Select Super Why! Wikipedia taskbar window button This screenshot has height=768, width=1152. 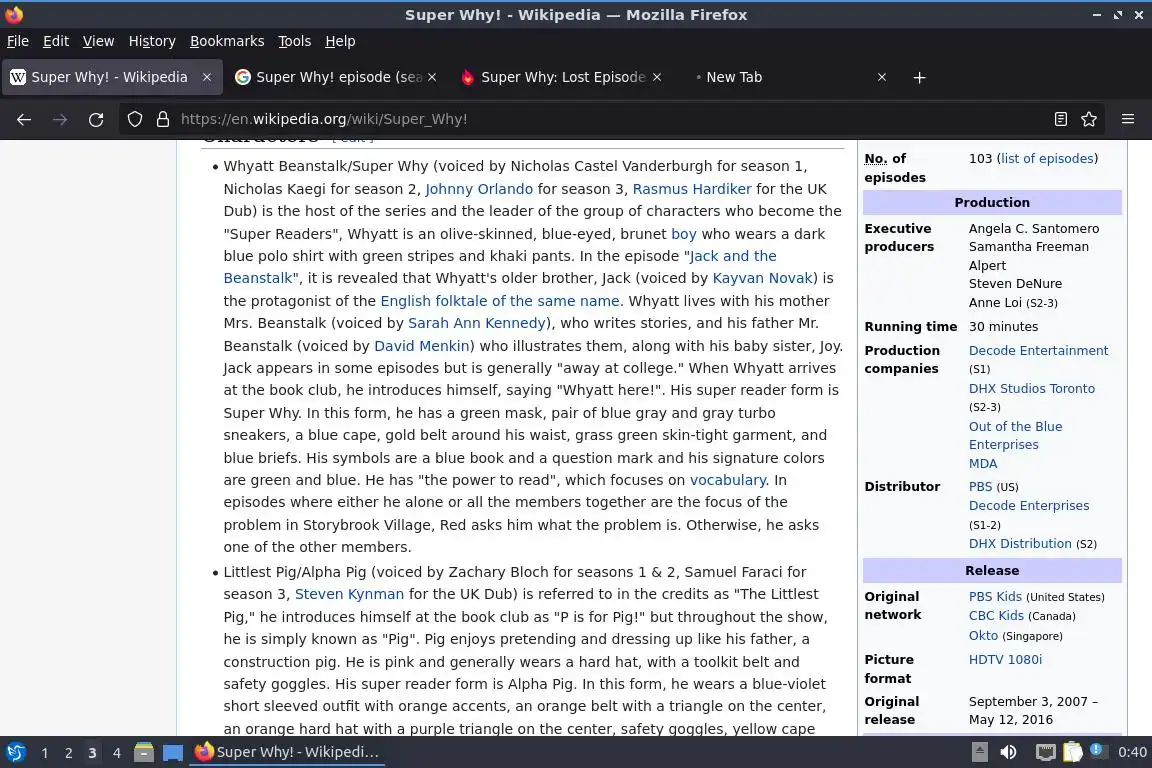point(287,752)
